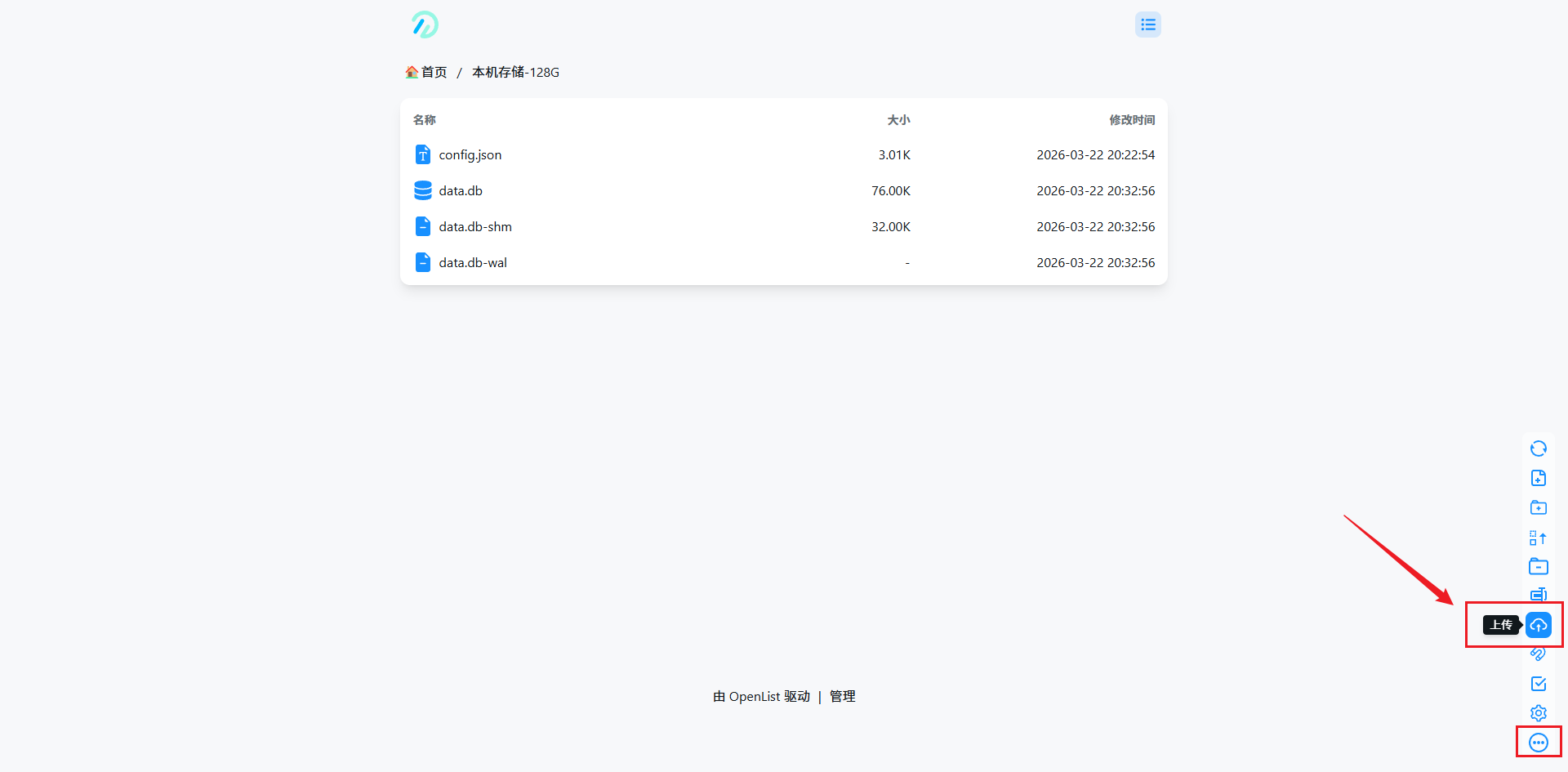
Task: Sort files by 名称 column header
Action: coord(424,120)
